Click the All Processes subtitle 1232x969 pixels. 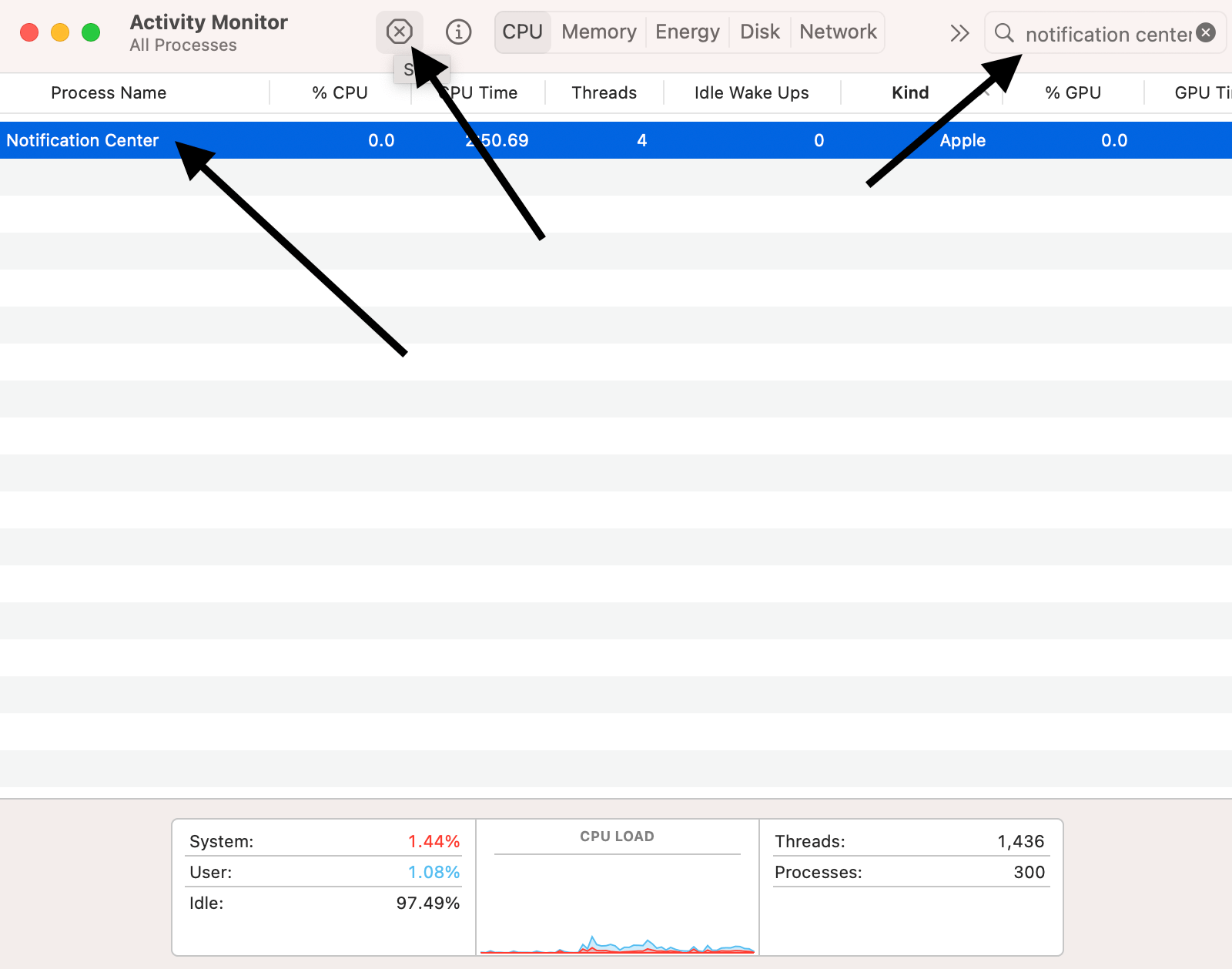pyautogui.click(x=183, y=45)
